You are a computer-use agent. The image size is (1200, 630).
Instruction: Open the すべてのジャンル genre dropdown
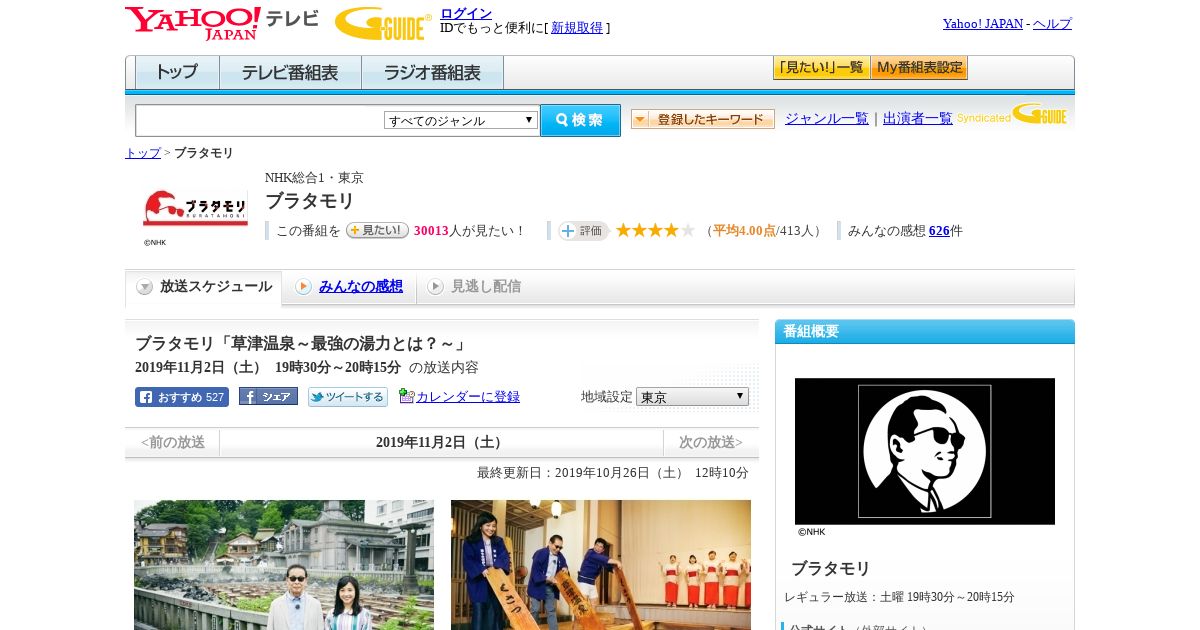[x=461, y=120]
